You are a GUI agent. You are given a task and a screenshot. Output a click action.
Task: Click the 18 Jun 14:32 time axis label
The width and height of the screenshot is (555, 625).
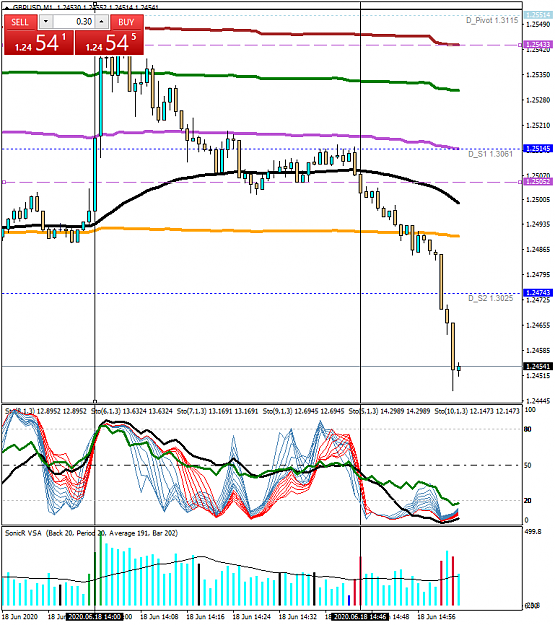(x=298, y=617)
